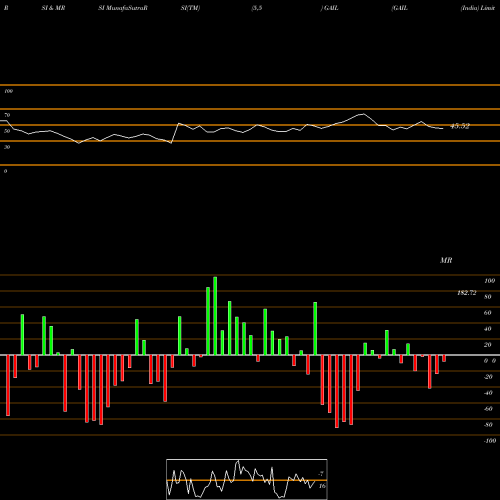The image size is (500, 500).
Task: Click the 'SI MunafaSutraR' header label
Action: (x=123, y=8)
